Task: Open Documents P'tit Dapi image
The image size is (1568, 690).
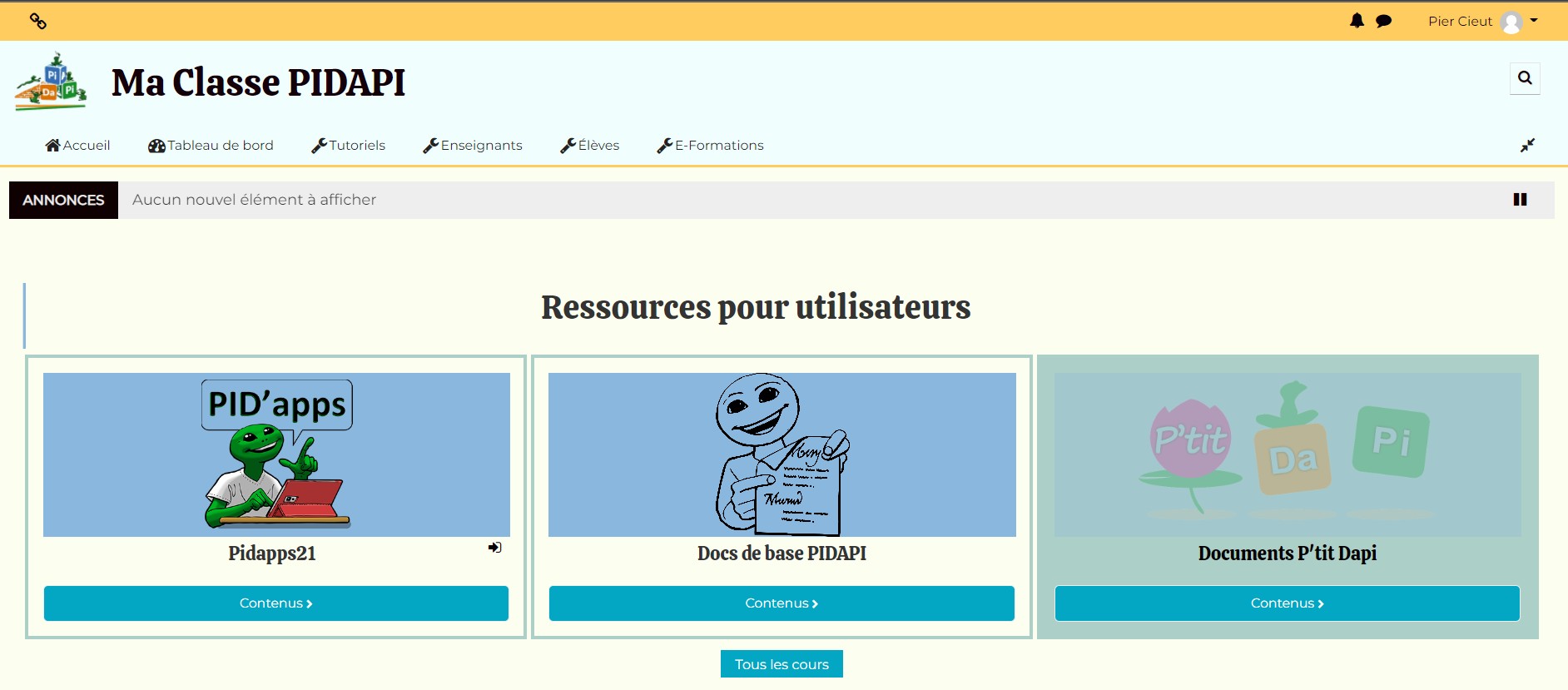Action: (x=1288, y=454)
